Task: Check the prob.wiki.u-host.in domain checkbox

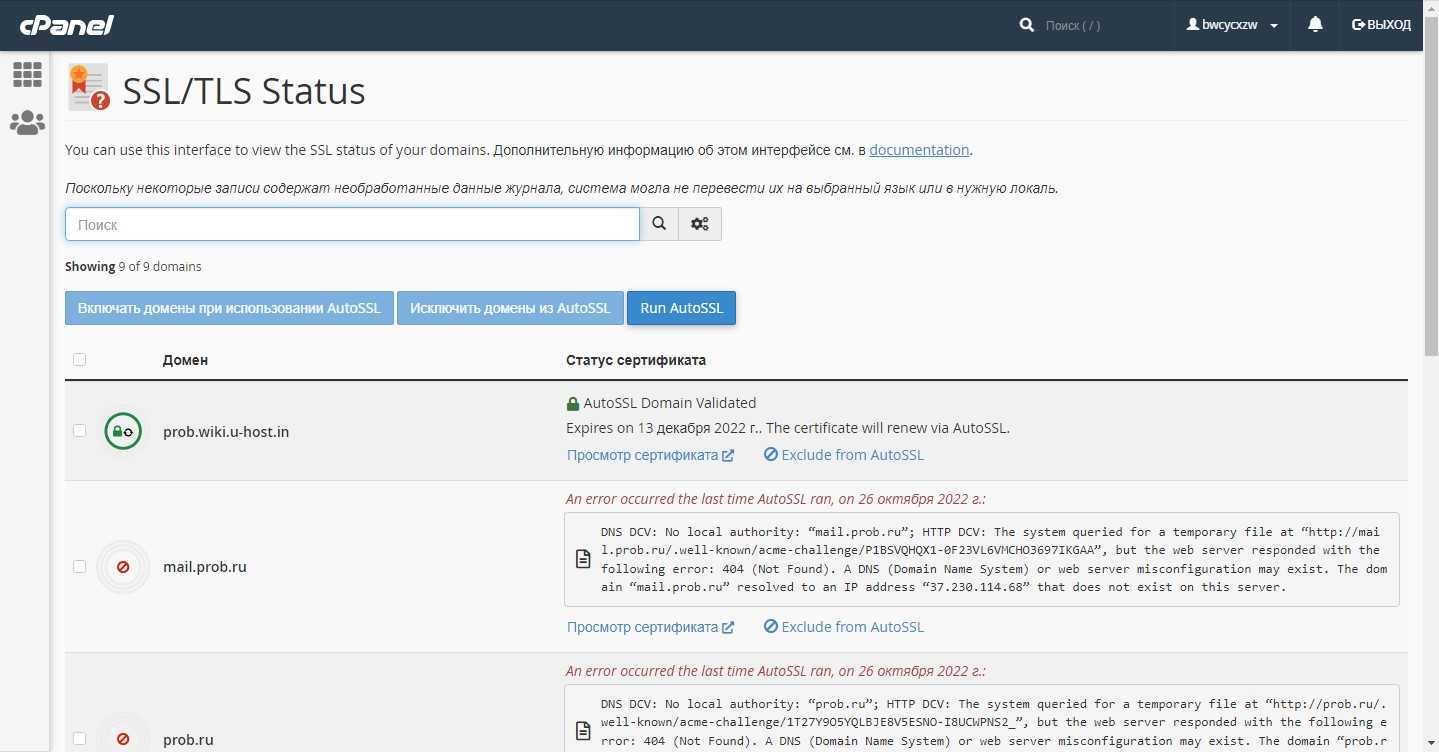Action: (x=80, y=431)
